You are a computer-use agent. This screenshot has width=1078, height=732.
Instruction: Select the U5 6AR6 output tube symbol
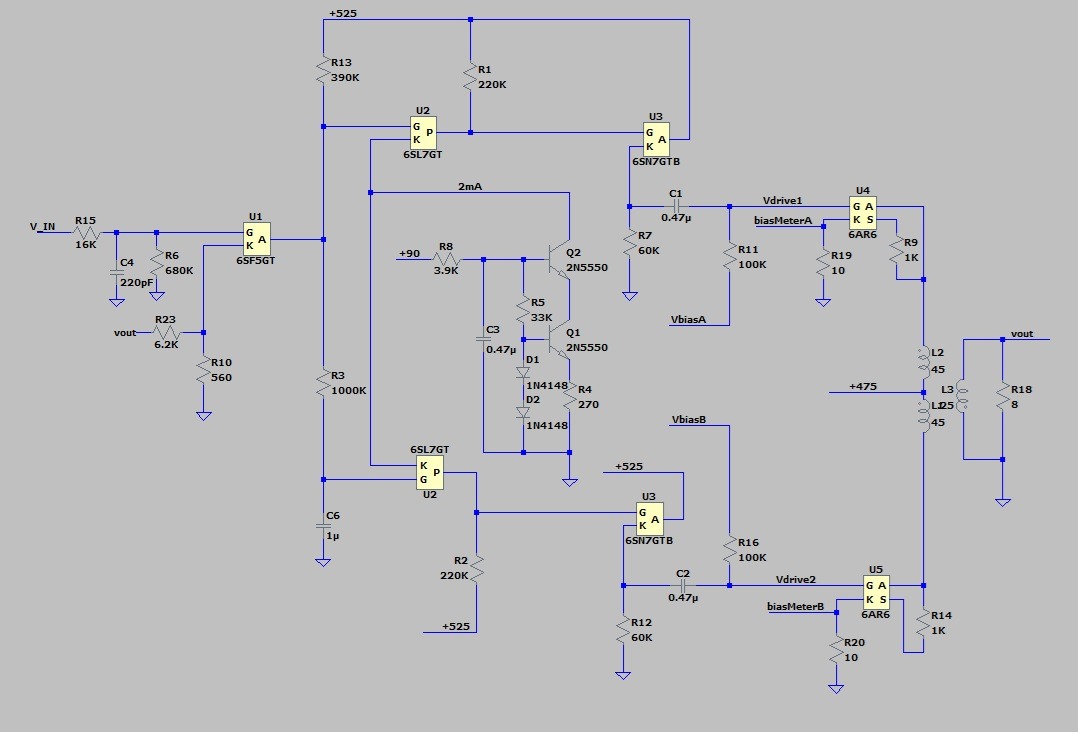coord(876,592)
